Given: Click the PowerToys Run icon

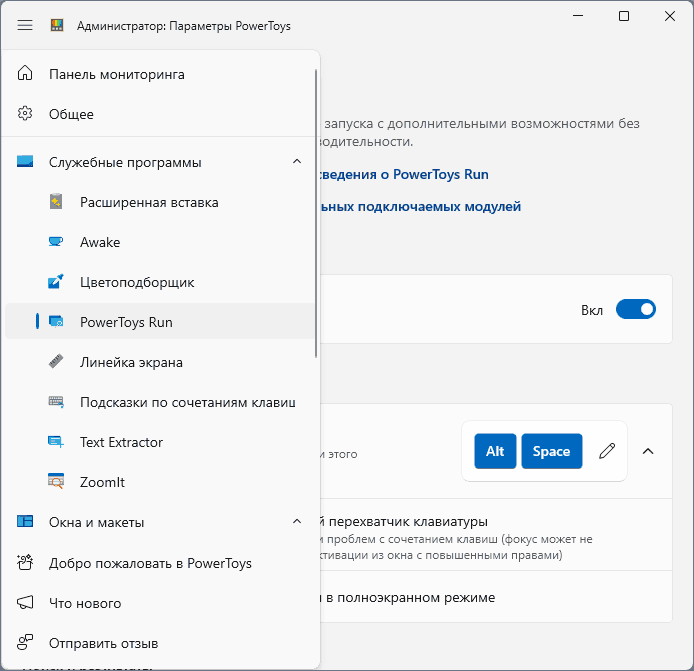Looking at the screenshot, I should pos(56,321).
